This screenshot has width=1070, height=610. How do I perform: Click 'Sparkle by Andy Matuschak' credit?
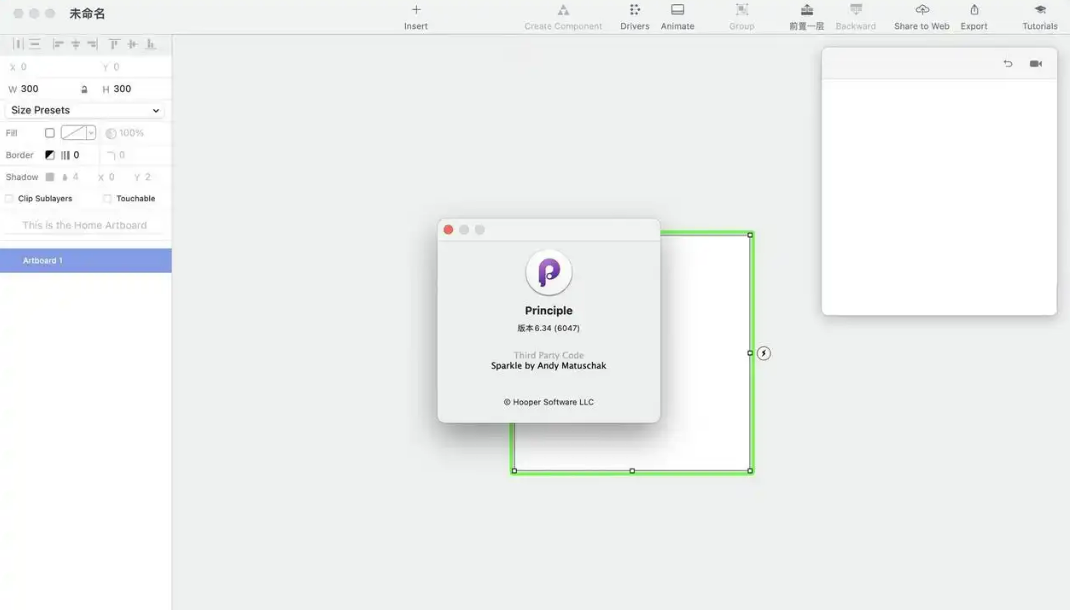549,366
